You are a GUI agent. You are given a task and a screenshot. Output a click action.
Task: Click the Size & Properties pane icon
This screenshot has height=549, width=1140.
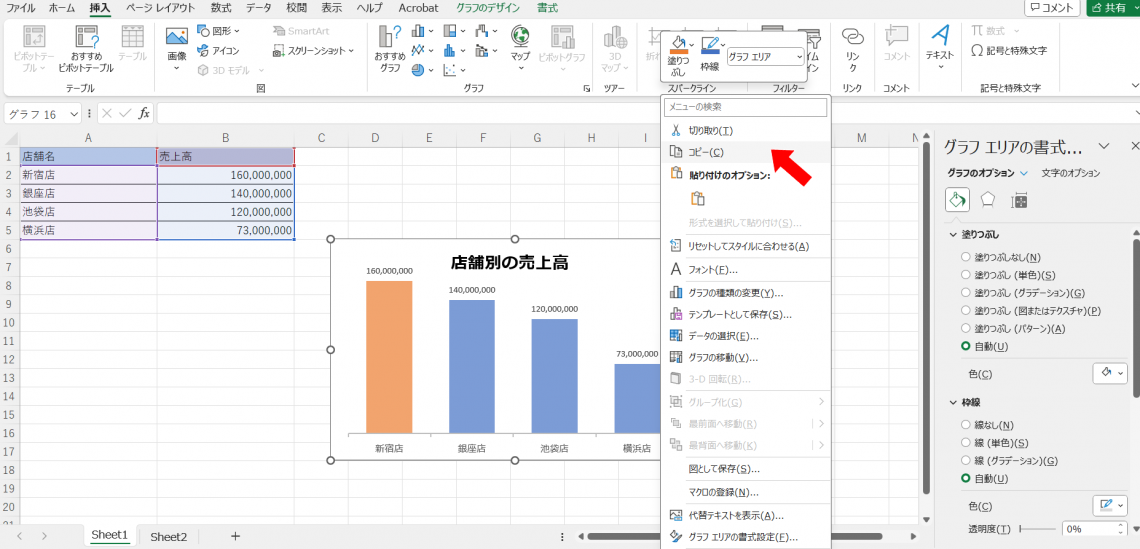tap(1019, 200)
